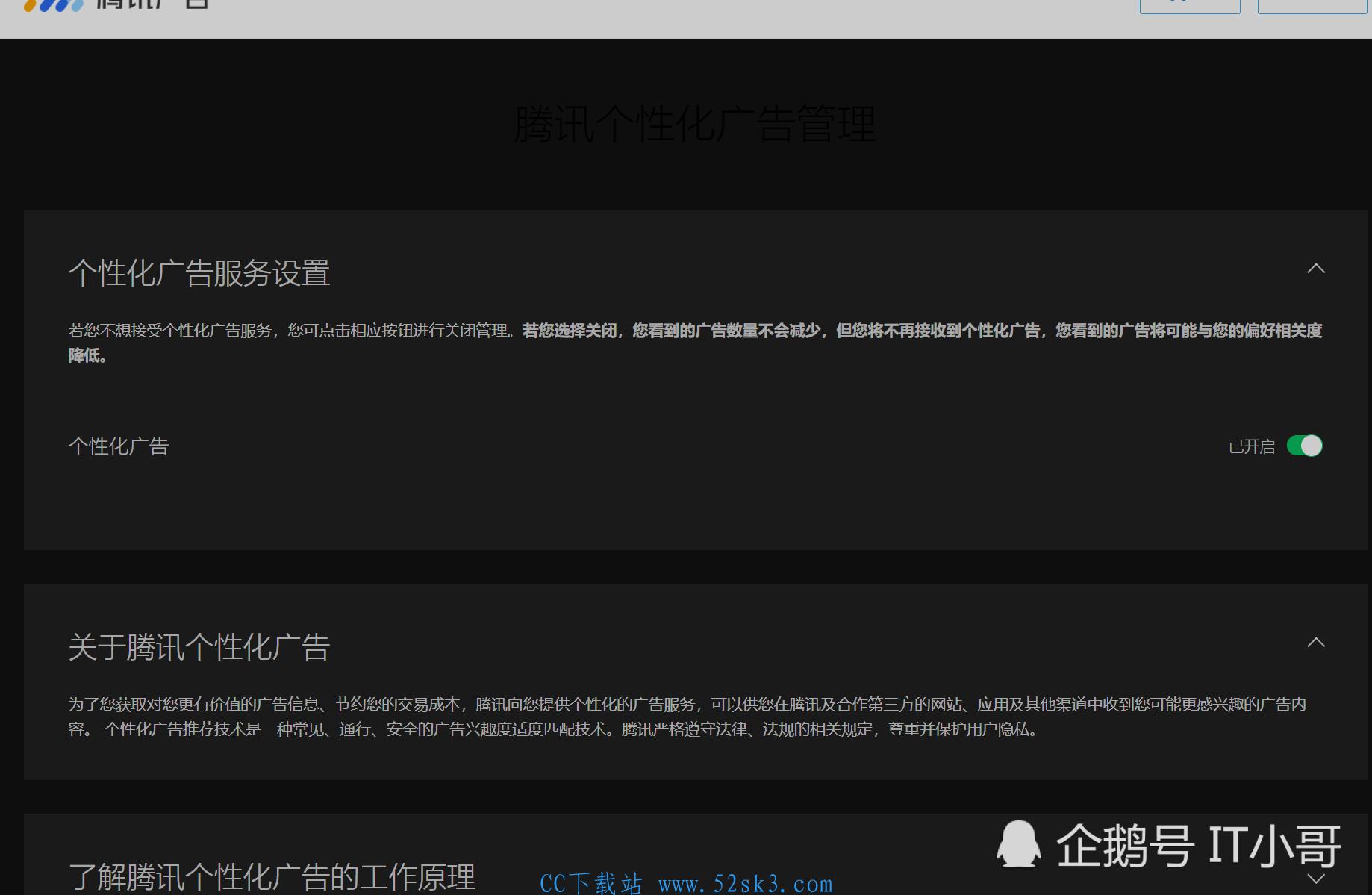
Task: Click the bold notice starting 若您选择关闭
Action: pyautogui.click(x=695, y=343)
